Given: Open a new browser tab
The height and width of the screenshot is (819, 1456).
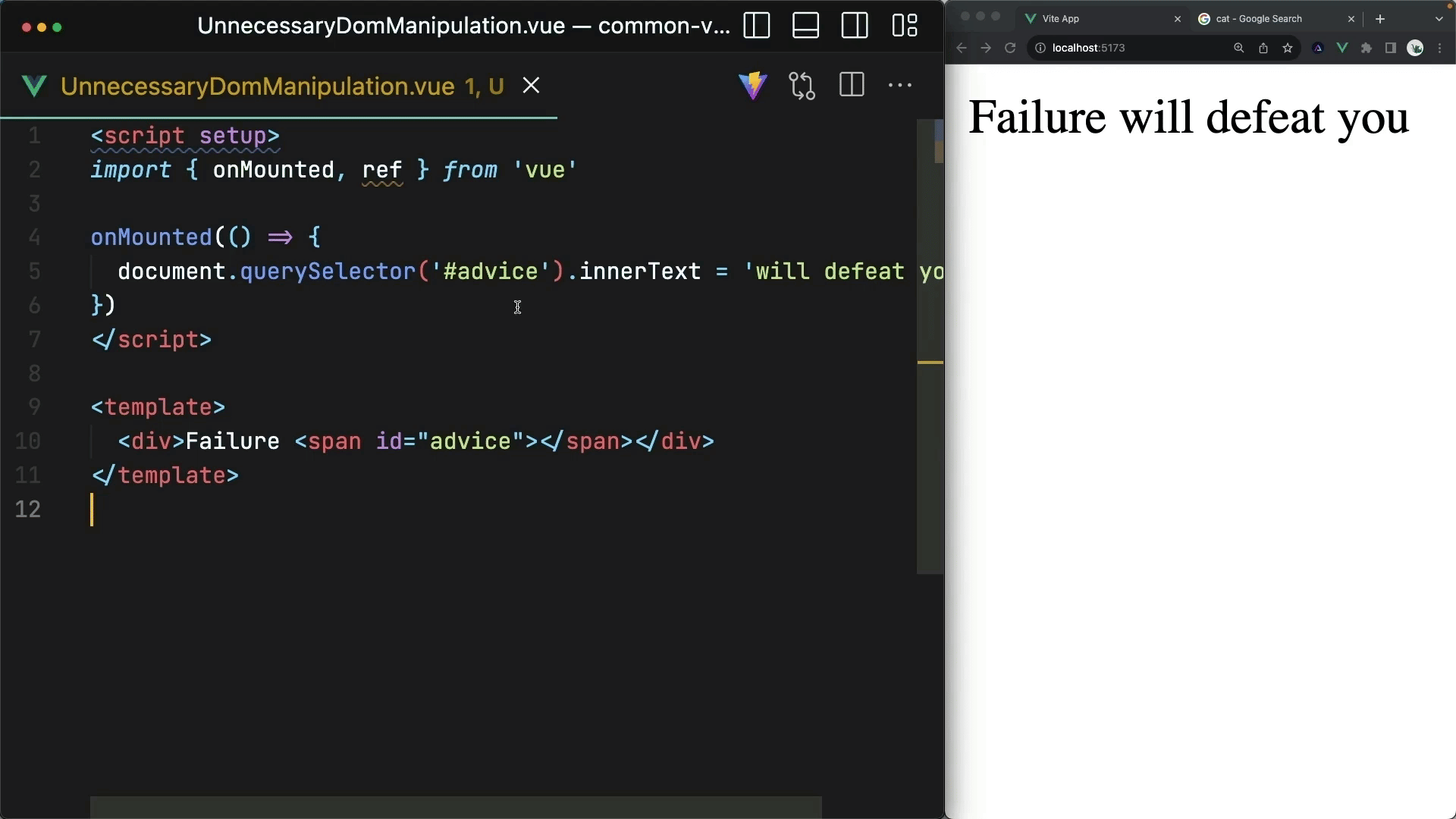Looking at the screenshot, I should tap(1380, 19).
